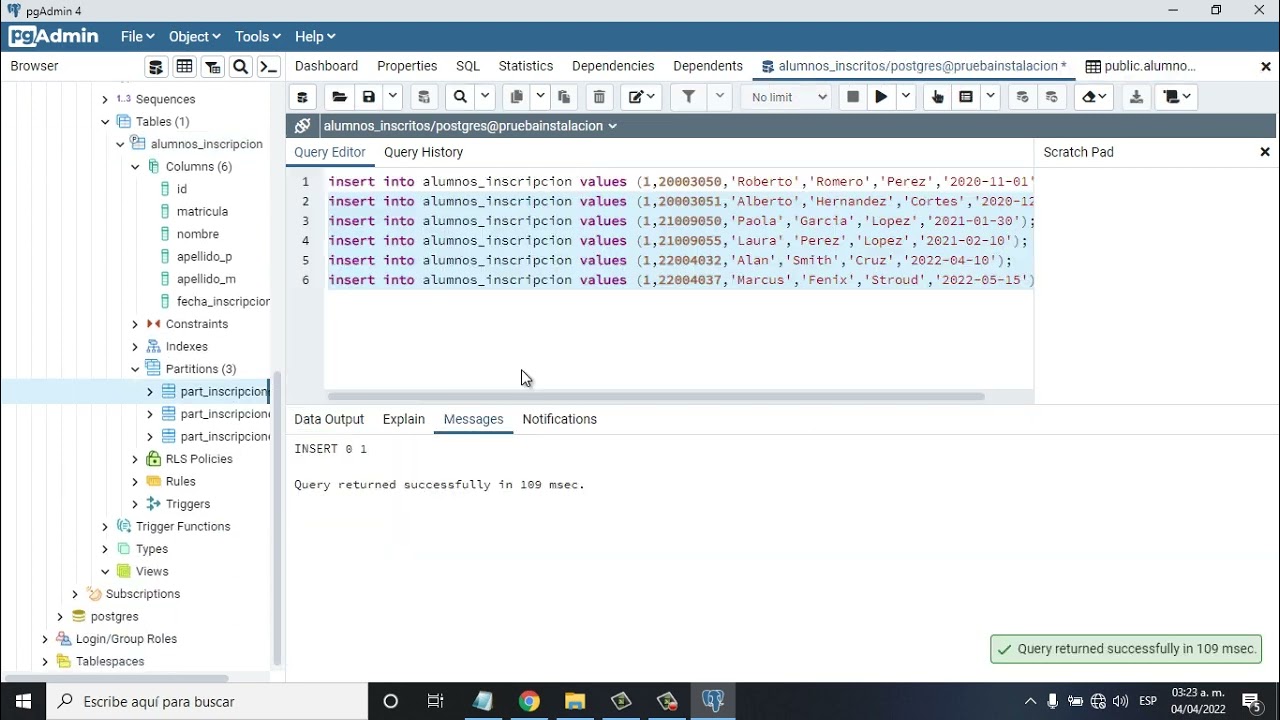The image size is (1280, 720).
Task: Click the horizontal scrollbar of the query editor
Action: point(656,397)
